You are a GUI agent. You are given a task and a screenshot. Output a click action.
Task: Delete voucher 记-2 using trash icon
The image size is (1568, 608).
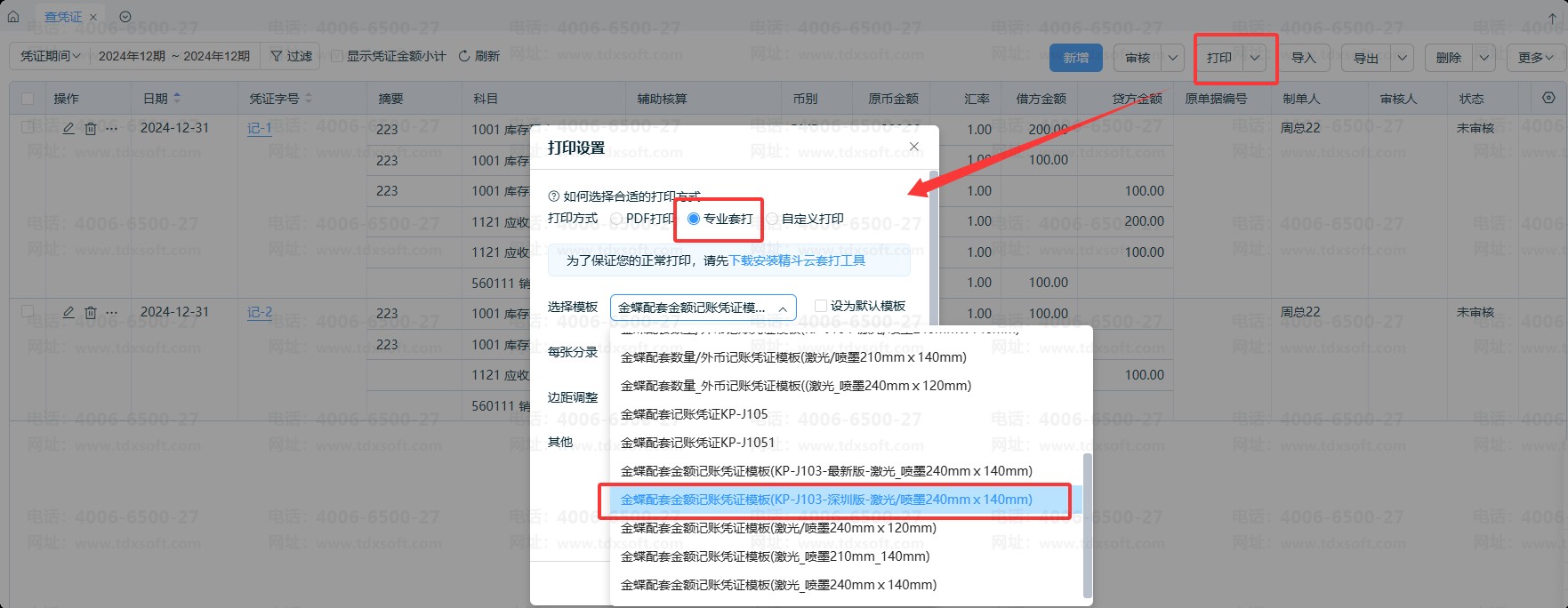point(90,313)
